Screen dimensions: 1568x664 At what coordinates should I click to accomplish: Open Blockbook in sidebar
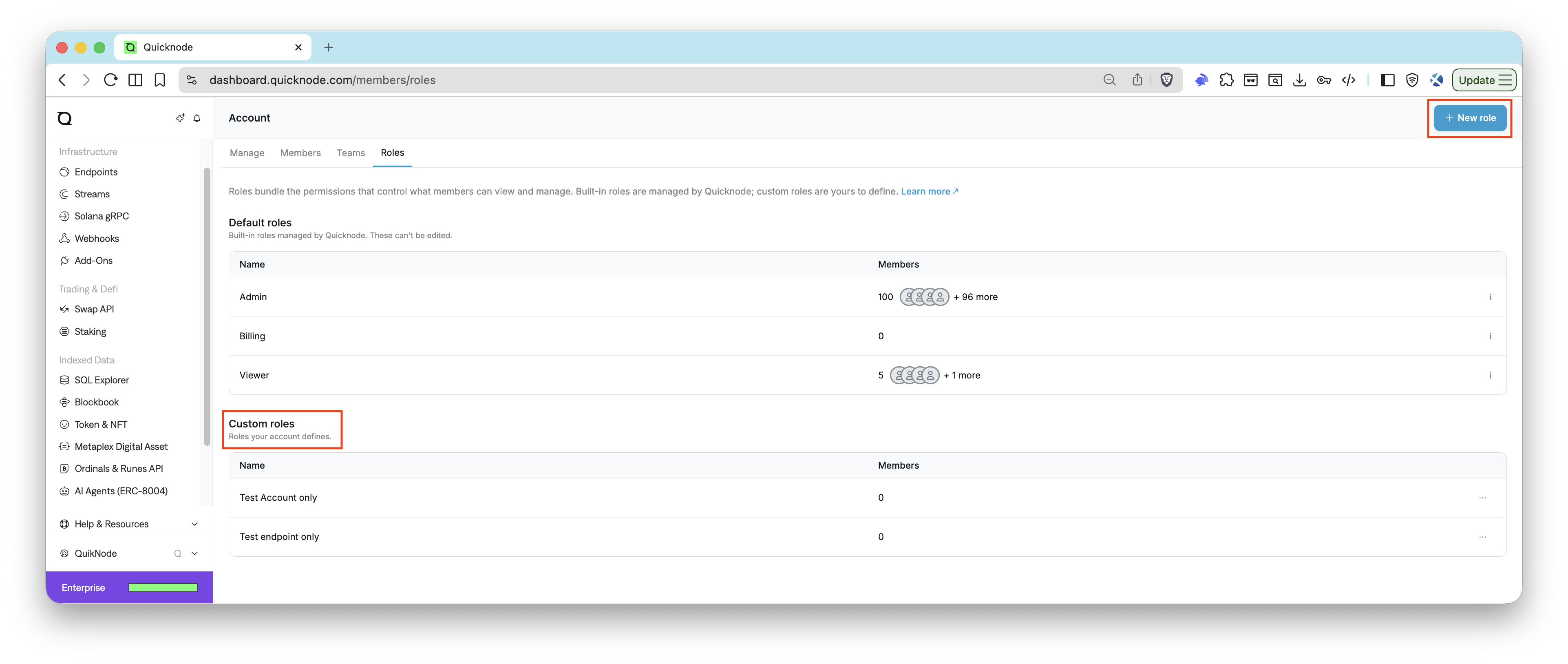89,402
